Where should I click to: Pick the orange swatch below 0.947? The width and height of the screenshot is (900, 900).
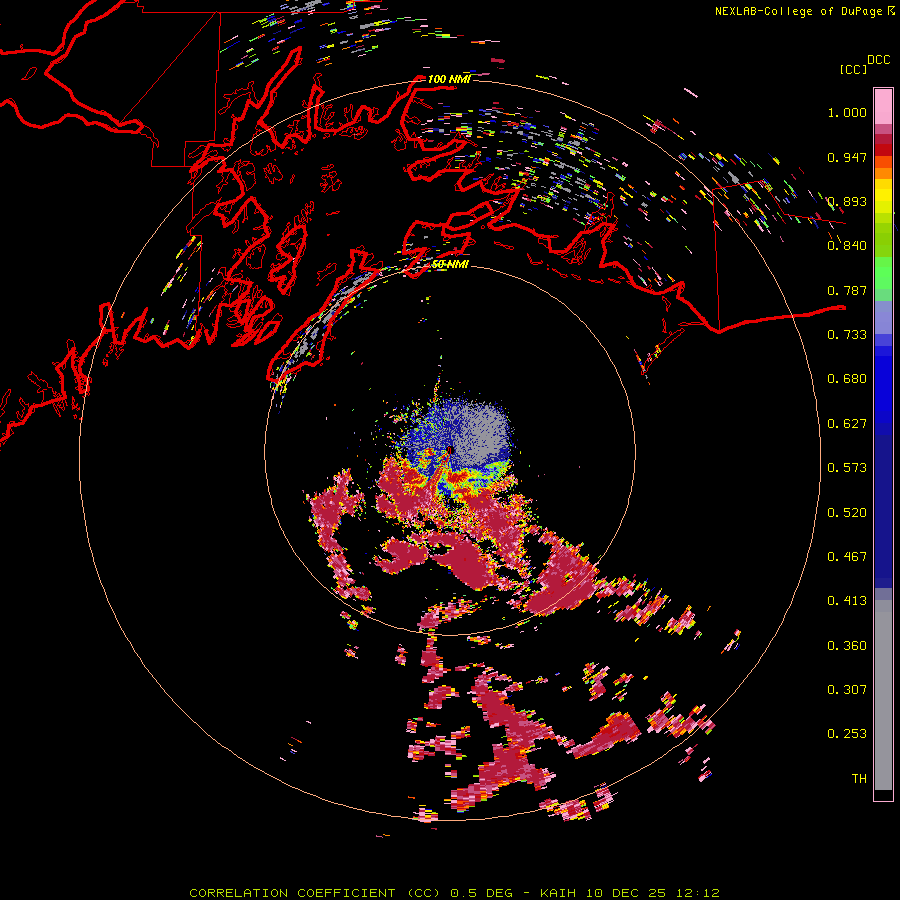click(x=883, y=173)
